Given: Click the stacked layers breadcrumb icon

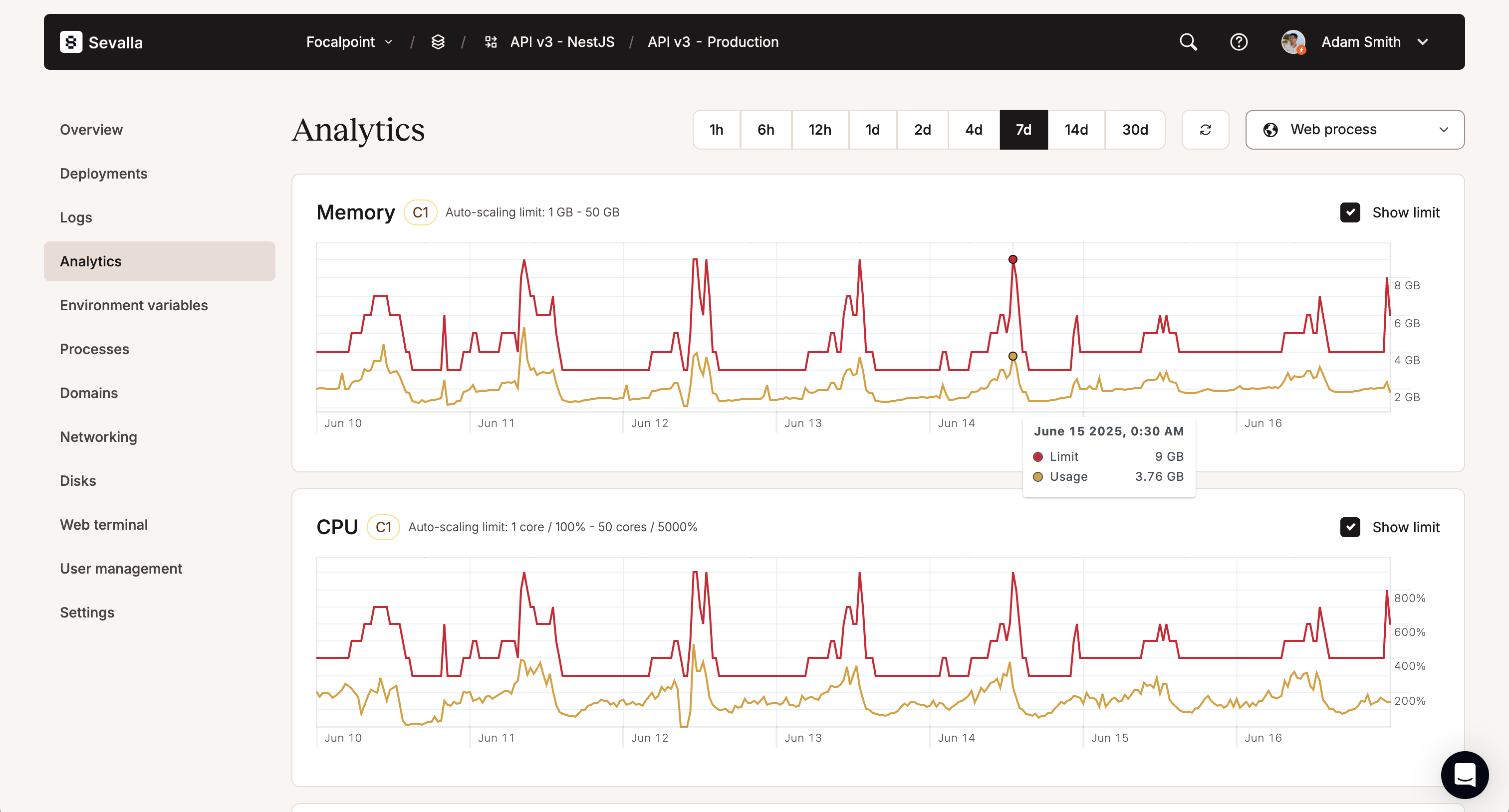Looking at the screenshot, I should click(438, 42).
